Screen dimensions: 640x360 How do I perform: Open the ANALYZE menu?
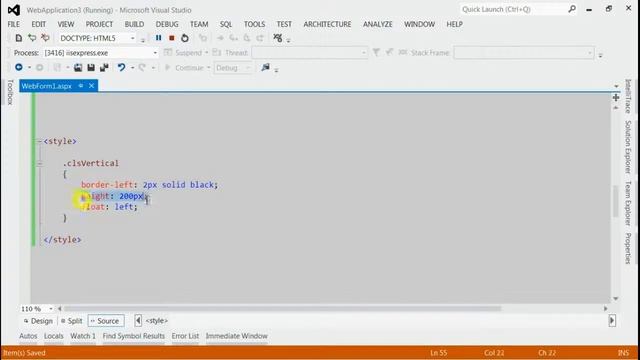pos(378,24)
